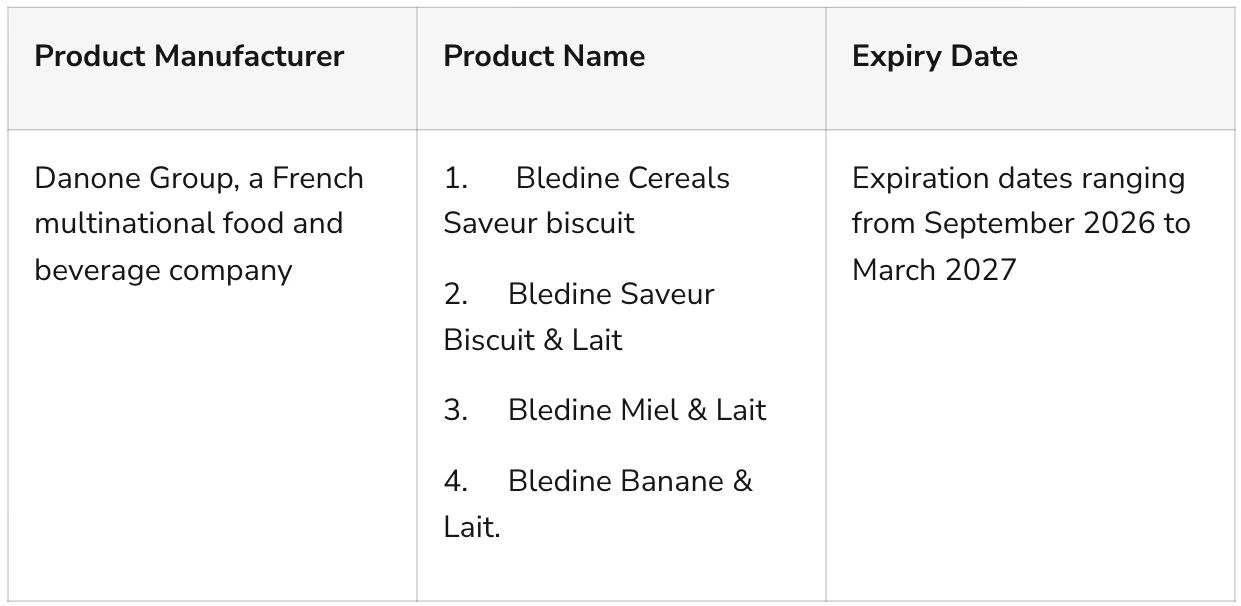Click the text "beverage company"
This screenshot has height=606, width=1241.
(x=163, y=270)
